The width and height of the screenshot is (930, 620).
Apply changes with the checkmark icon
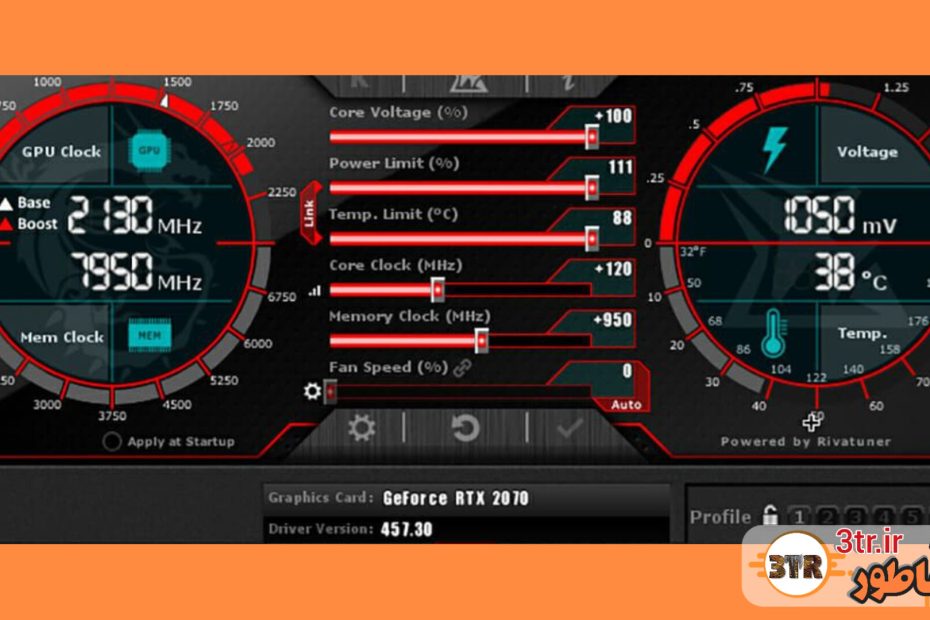570,429
